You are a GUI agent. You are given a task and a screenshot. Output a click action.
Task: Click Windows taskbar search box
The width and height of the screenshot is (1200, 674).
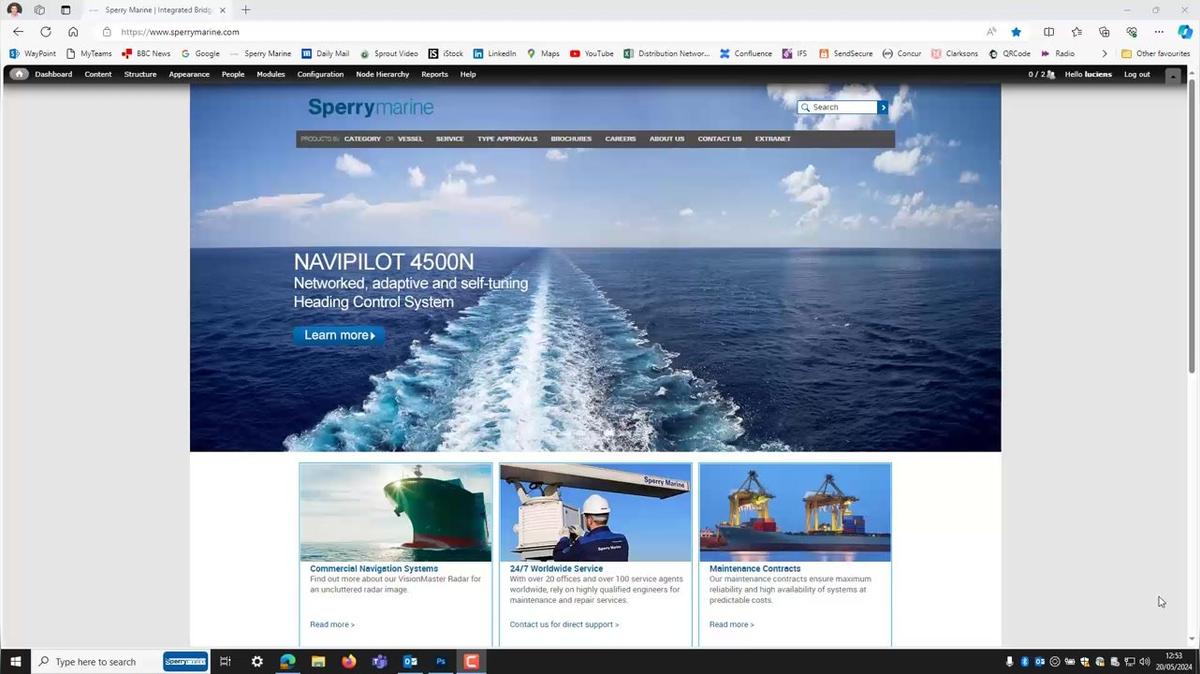[x=95, y=661]
